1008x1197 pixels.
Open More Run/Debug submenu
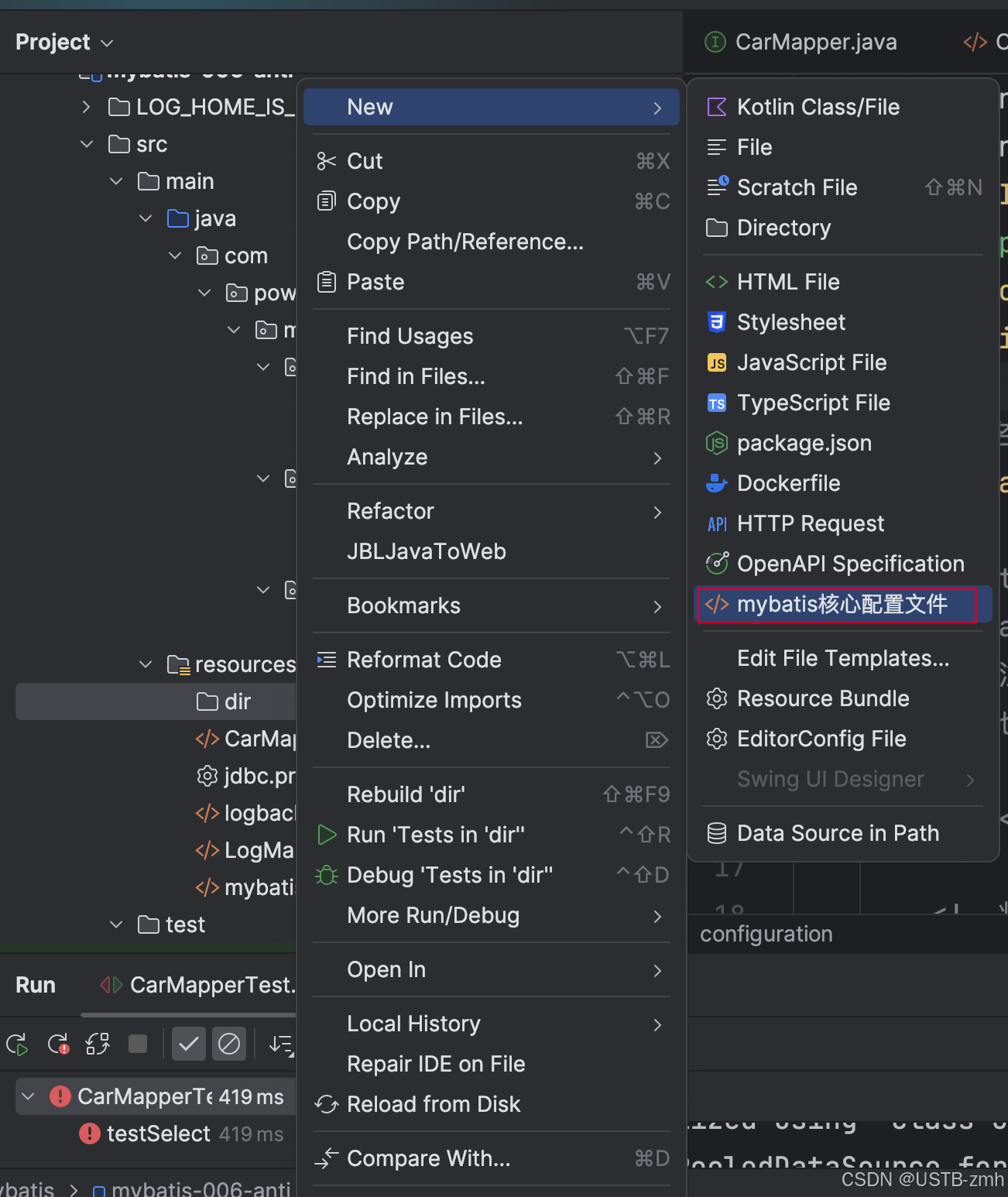click(x=492, y=915)
